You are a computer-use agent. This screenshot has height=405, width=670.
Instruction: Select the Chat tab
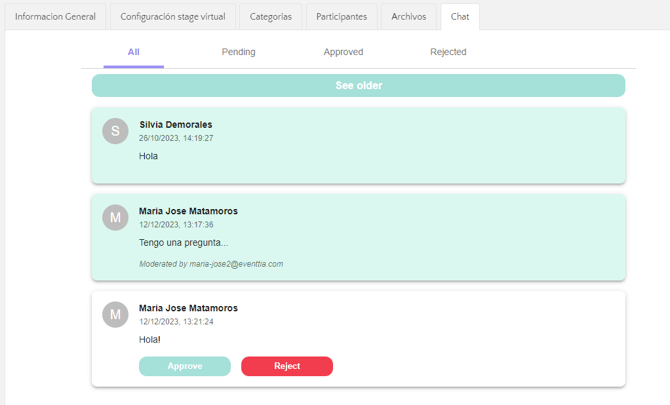coord(460,17)
